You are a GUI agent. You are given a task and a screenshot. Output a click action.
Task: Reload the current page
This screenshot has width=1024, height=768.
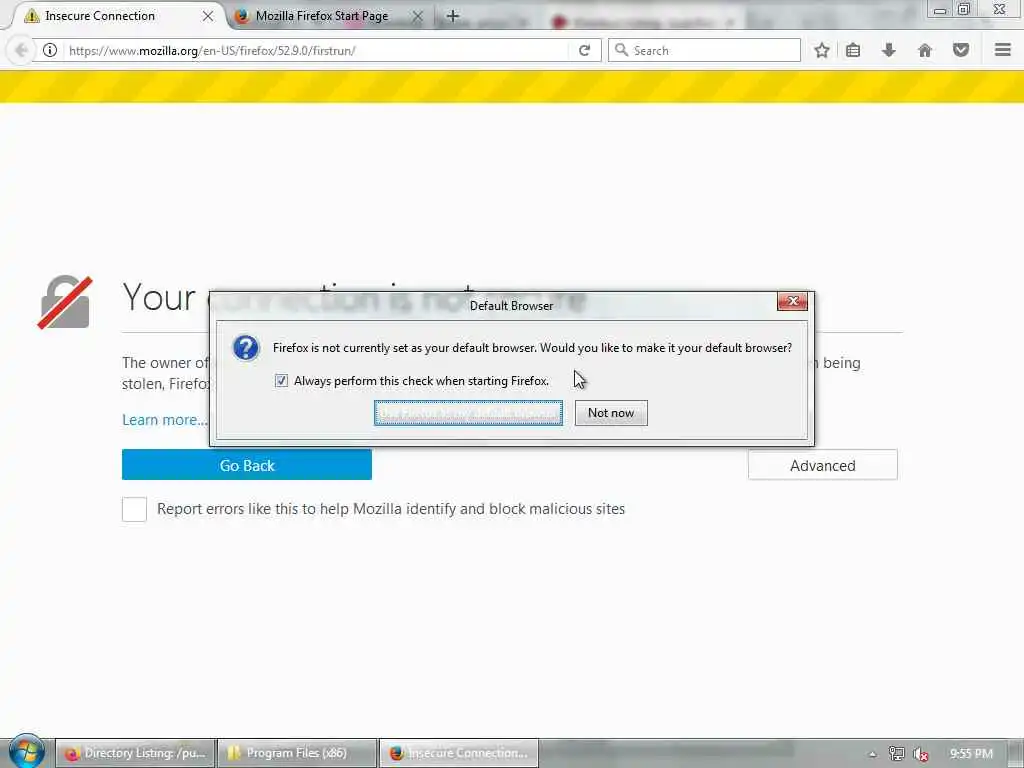pyautogui.click(x=584, y=50)
